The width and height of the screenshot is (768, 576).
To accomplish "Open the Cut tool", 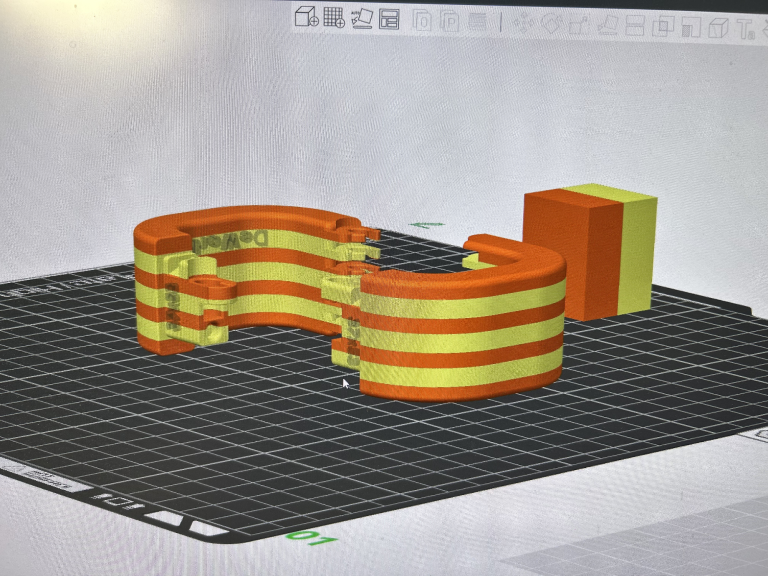I will (635, 25).
